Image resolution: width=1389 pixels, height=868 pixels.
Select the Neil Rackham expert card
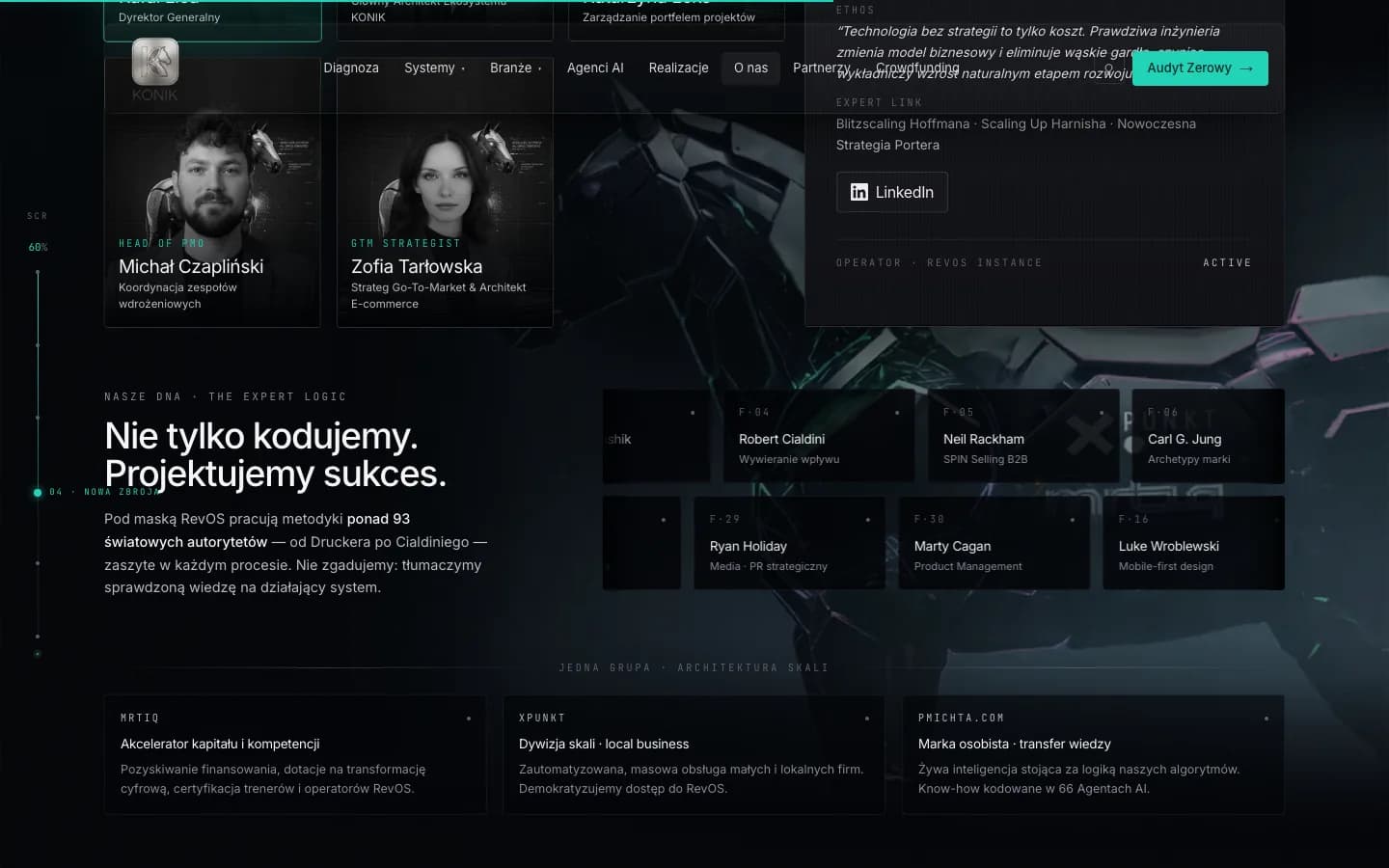1023,436
